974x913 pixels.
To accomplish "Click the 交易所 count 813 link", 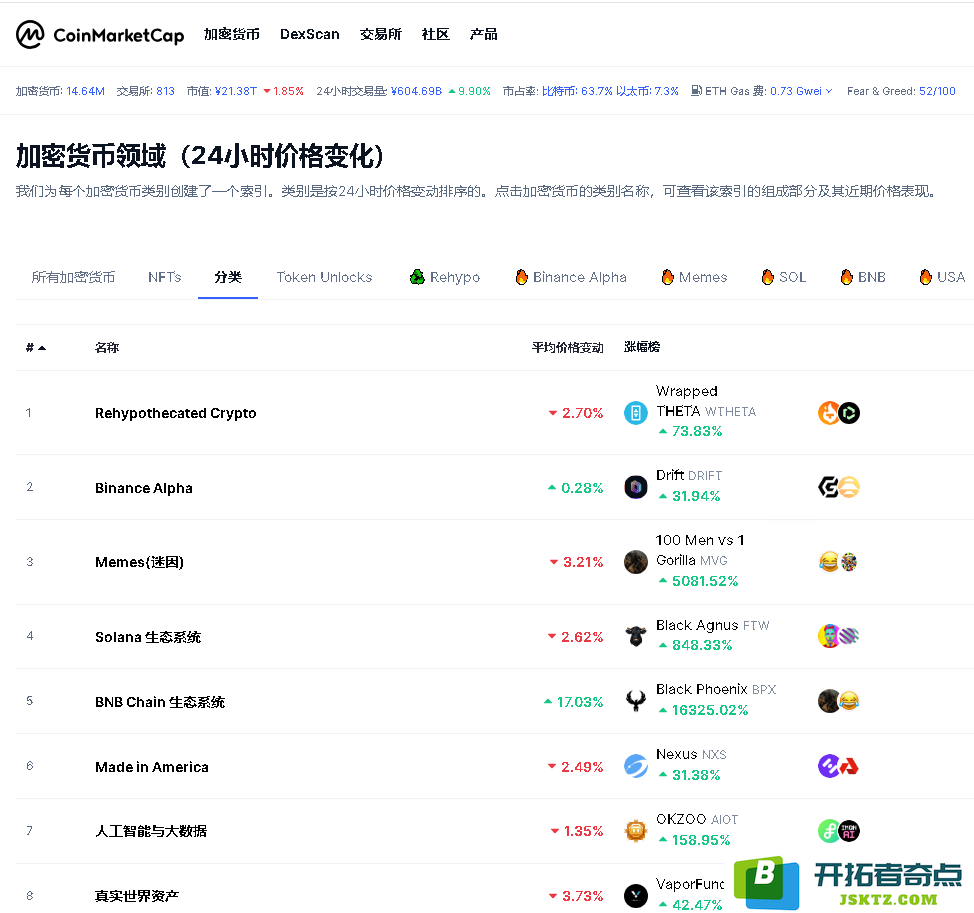I will 165,91.
